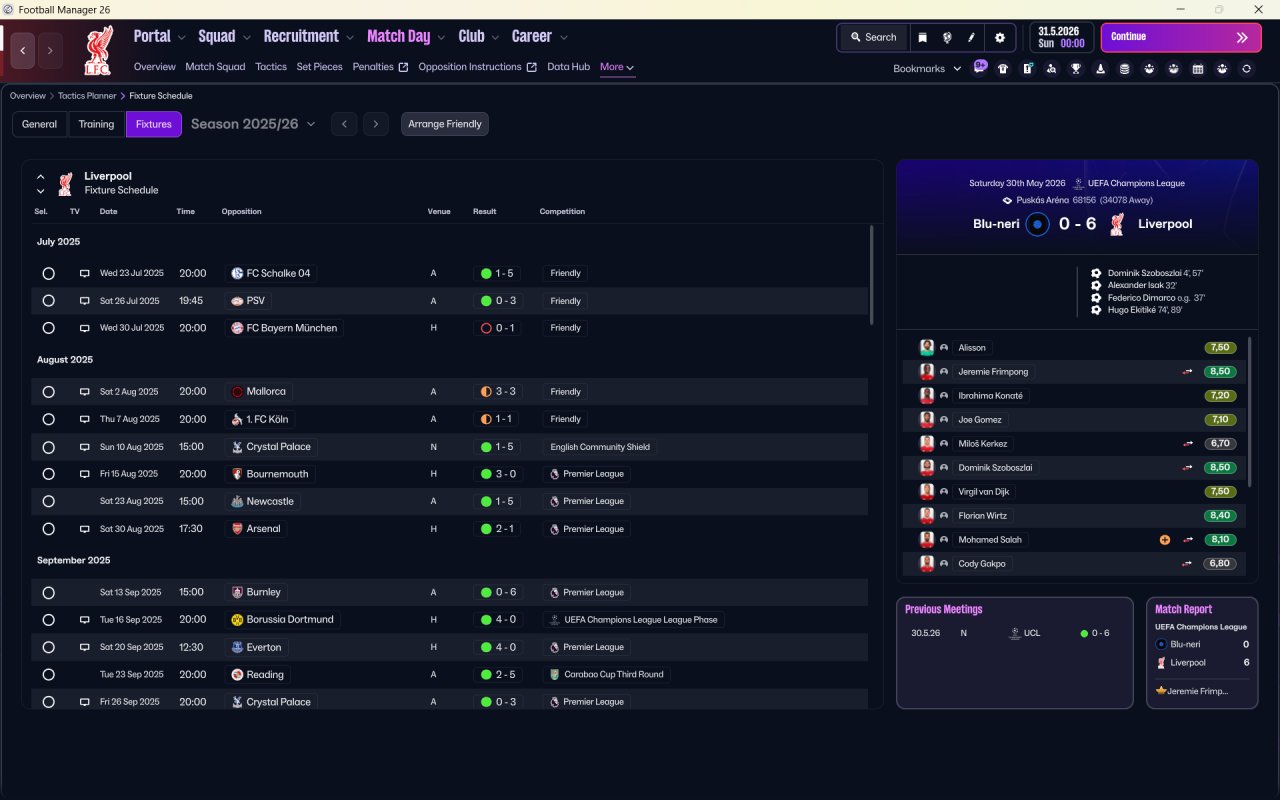The image size is (1280, 800).
Task: Open the More submenu dropdown
Action: [x=617, y=67]
